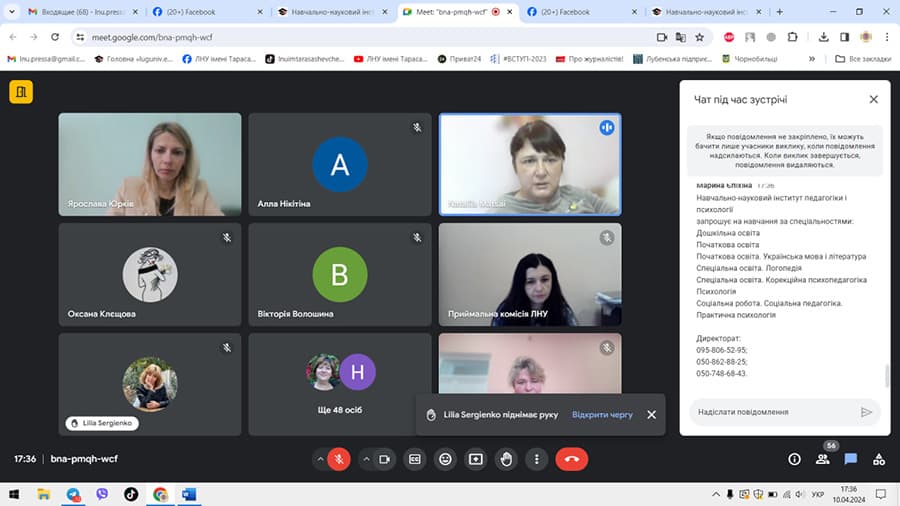This screenshot has height=506, width=900.
Task: Switch to the last Навчально-науковий tab
Action: click(x=707, y=11)
